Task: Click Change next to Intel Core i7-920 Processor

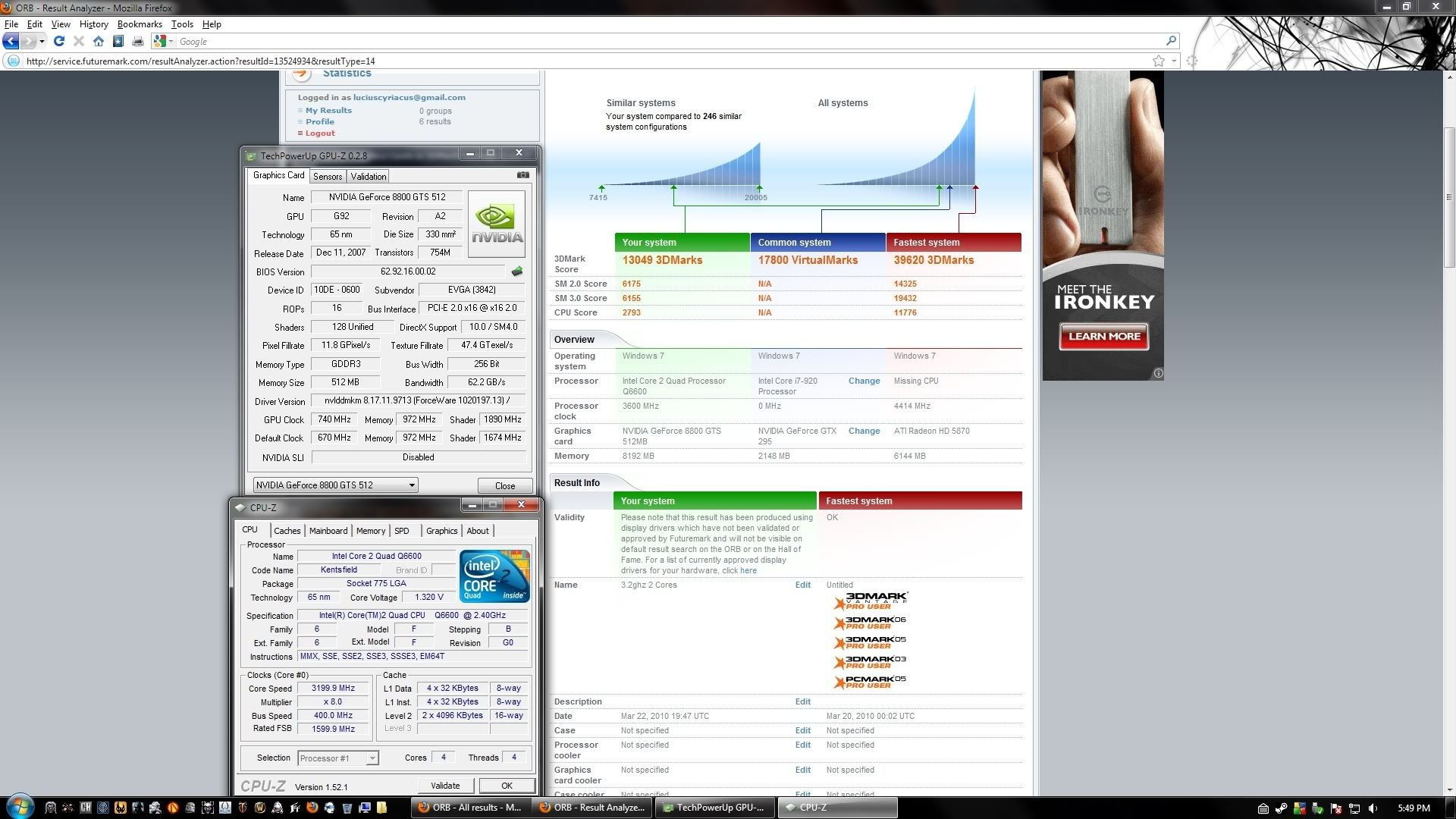Action: 864,381
